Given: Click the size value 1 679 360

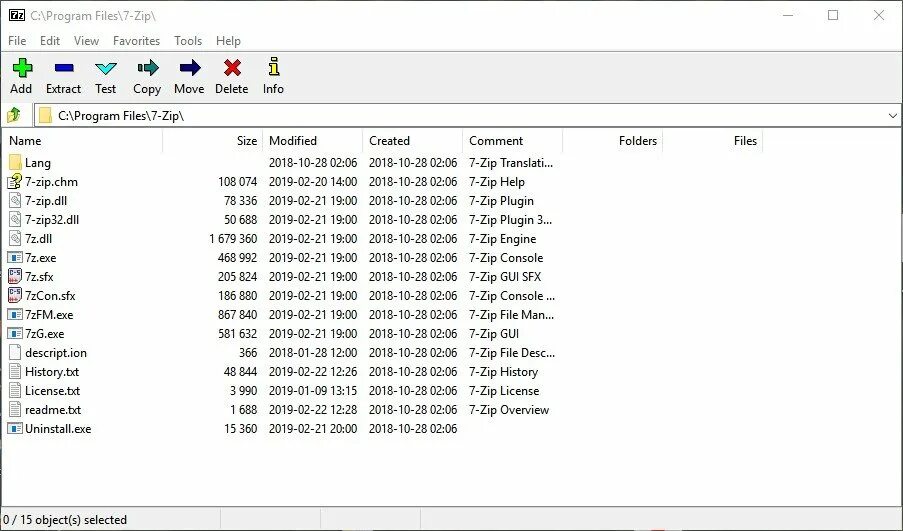Looking at the screenshot, I should coord(233,239).
